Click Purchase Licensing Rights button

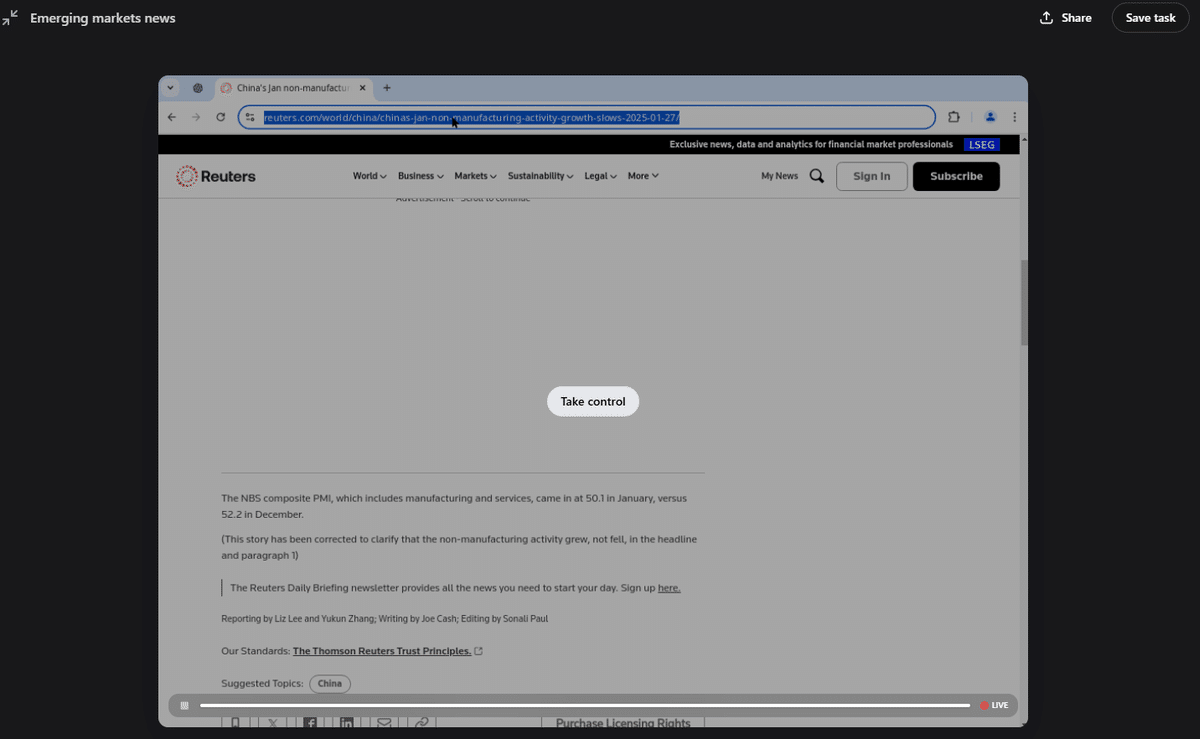(x=623, y=723)
